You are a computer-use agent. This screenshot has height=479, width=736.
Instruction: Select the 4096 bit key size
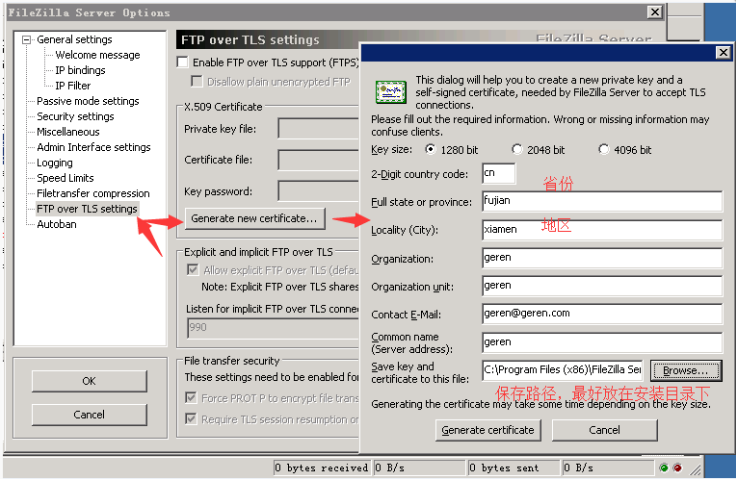coord(604,149)
